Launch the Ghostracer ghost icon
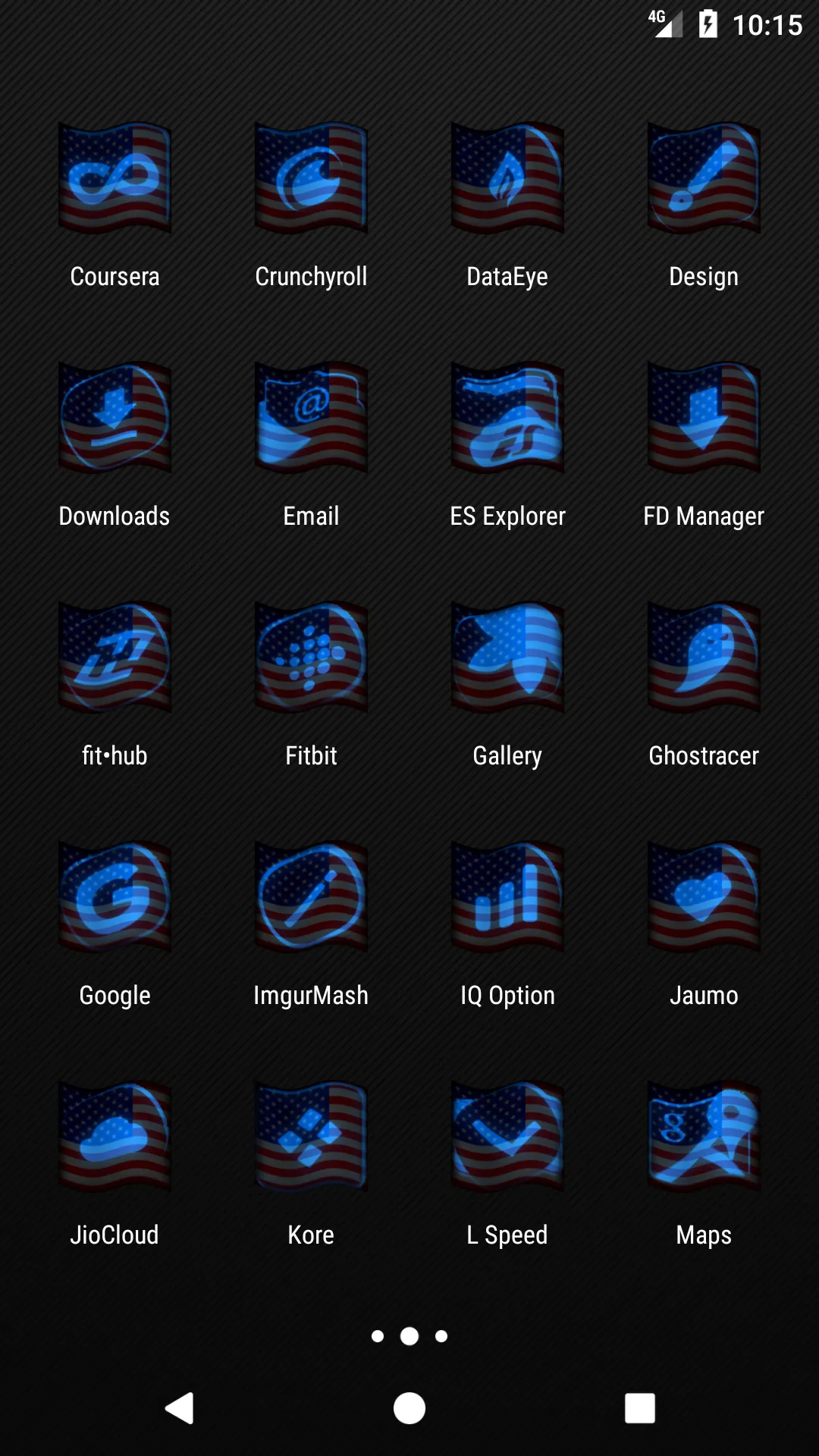The image size is (819, 1456). [x=704, y=657]
